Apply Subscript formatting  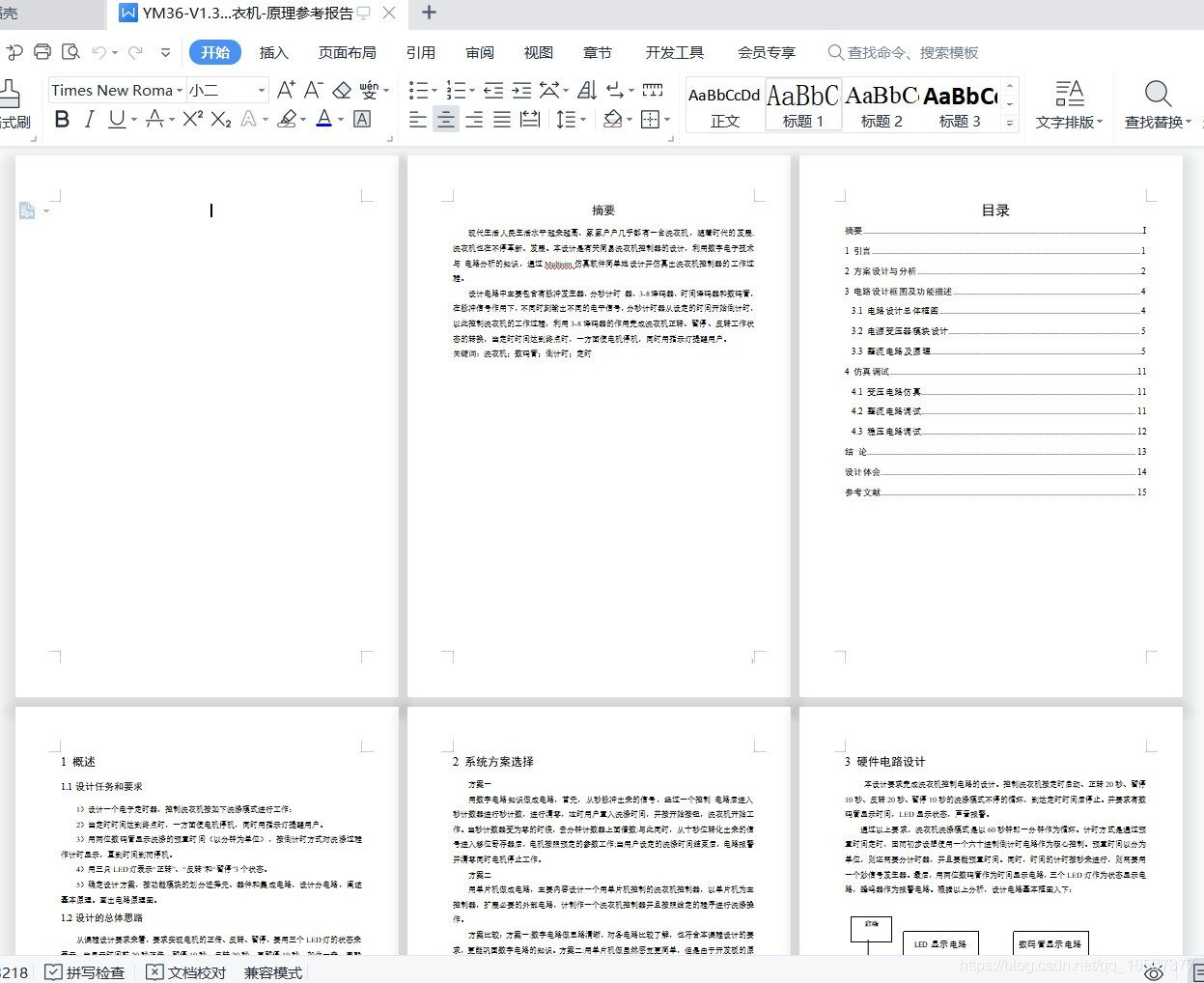(x=221, y=119)
